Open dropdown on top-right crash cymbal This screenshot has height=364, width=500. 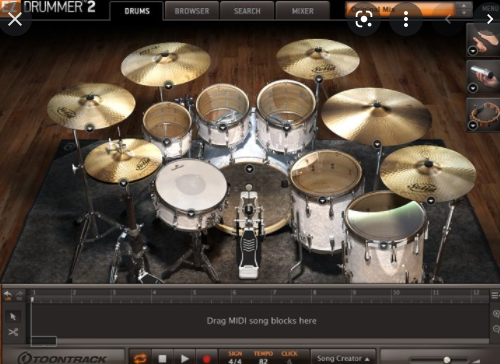coord(319,79)
